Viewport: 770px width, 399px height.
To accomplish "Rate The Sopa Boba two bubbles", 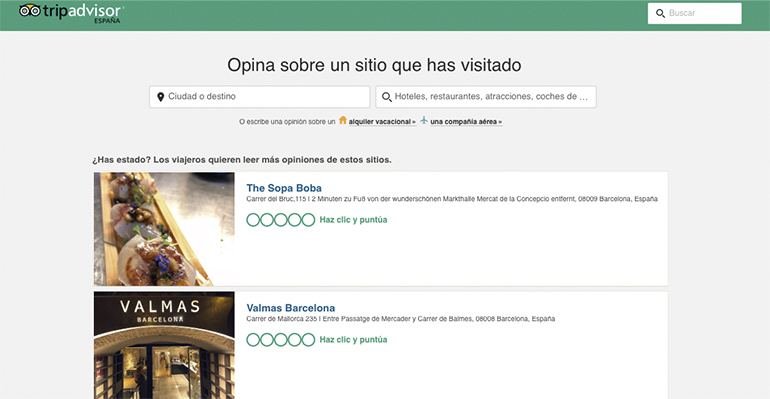I will (x=267, y=220).
